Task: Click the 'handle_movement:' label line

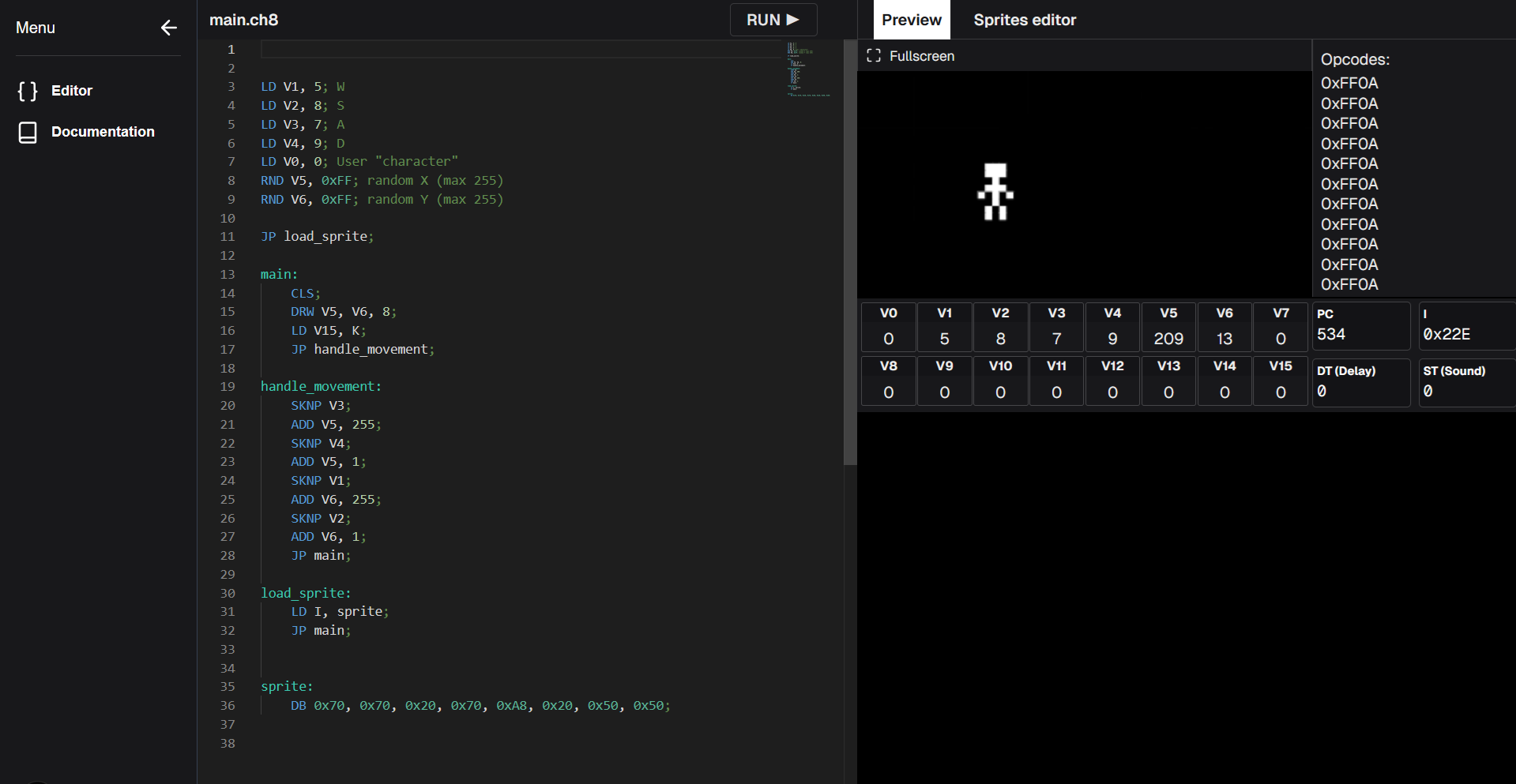Action: tap(322, 387)
